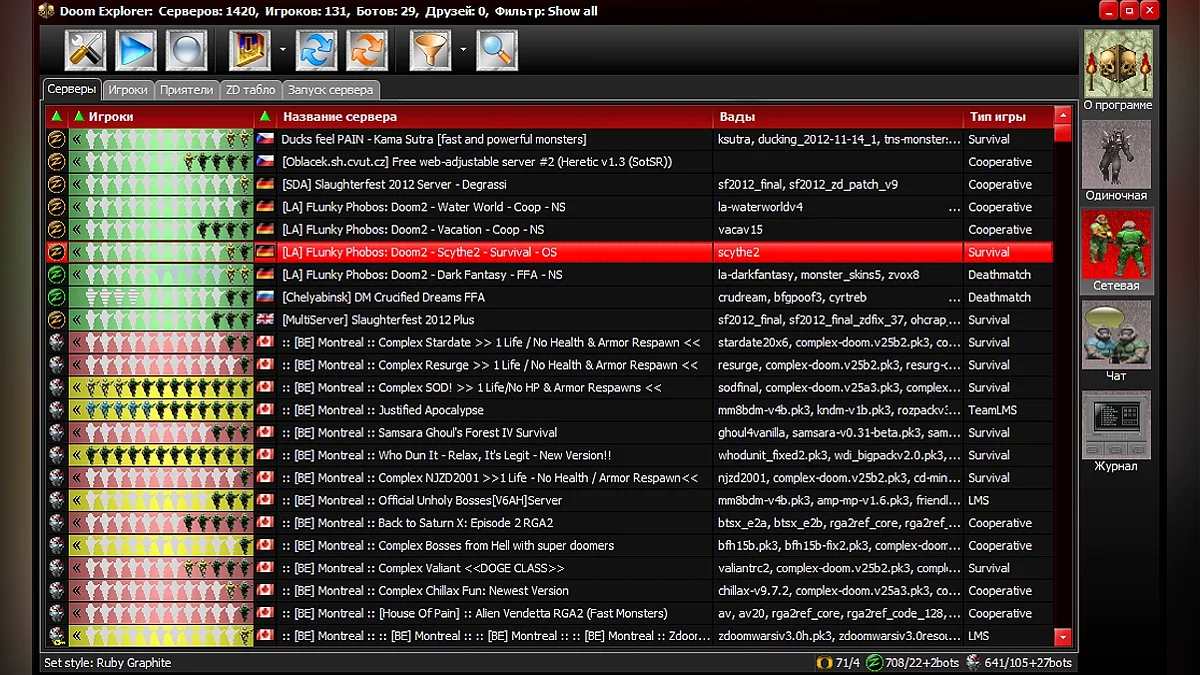Select the Одиночная sidebar icon
The height and width of the screenshot is (675, 1200).
pos(1116,160)
